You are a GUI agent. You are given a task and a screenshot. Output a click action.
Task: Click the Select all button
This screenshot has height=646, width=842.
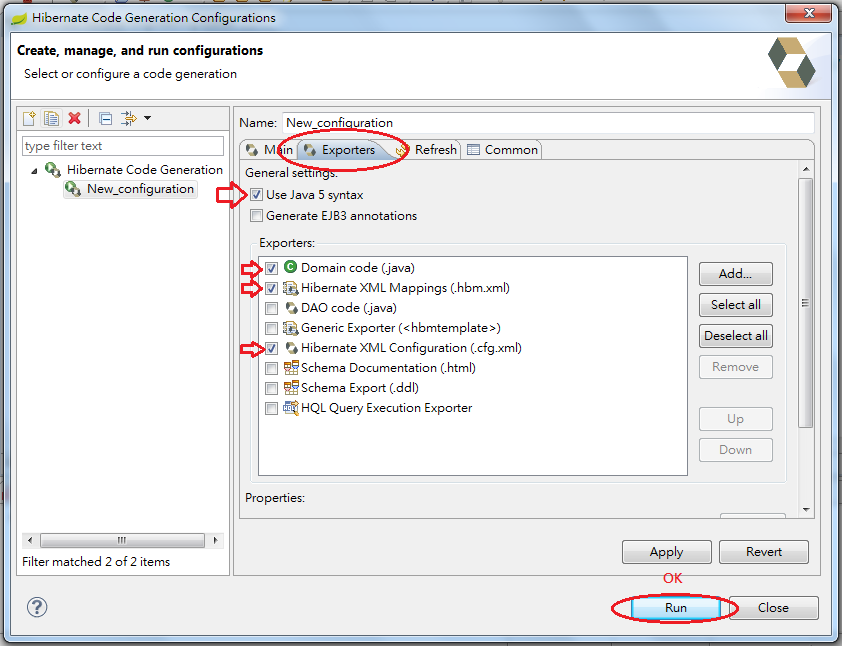pyautogui.click(x=735, y=305)
